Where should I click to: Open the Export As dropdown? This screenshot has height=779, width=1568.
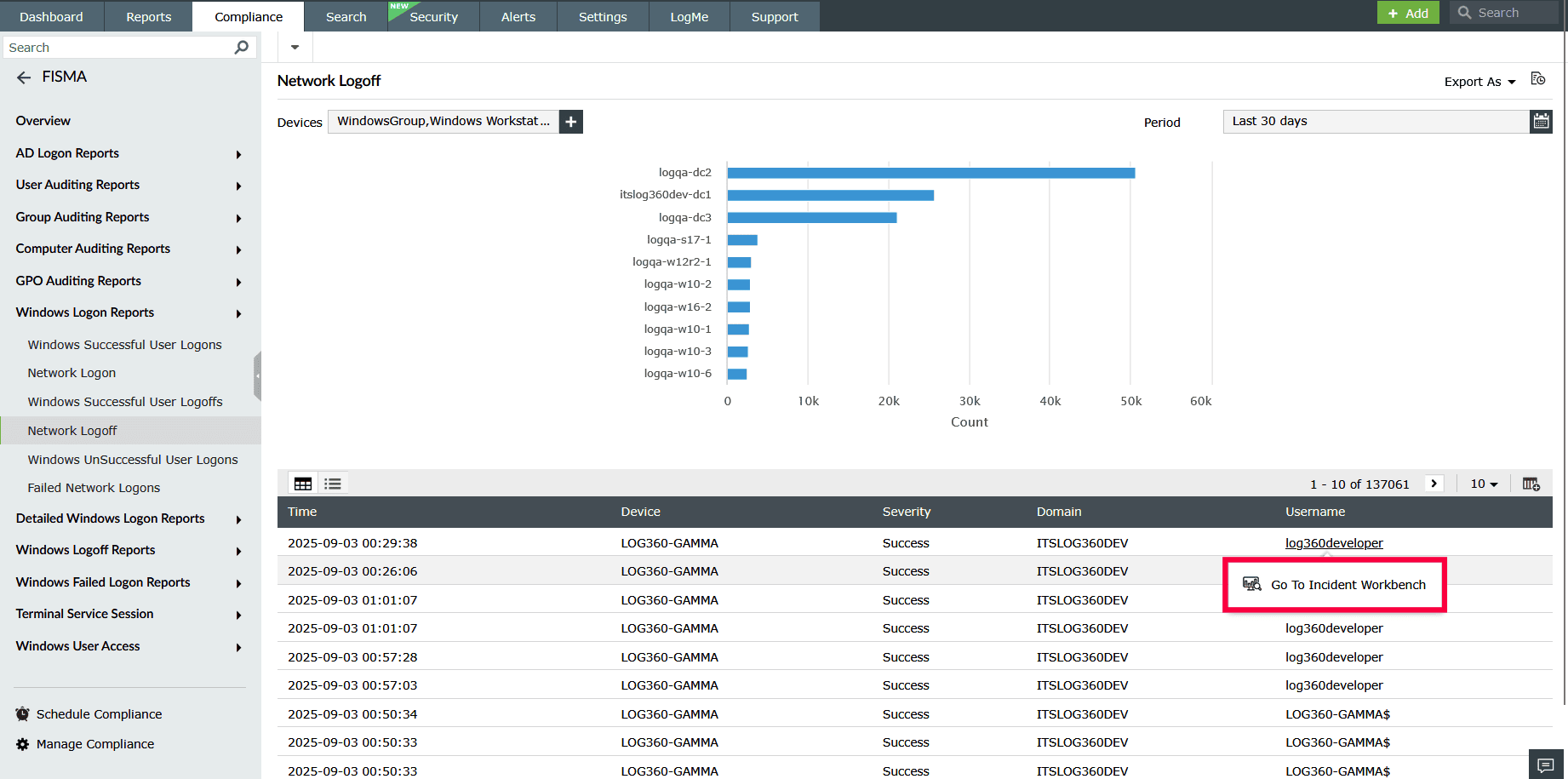pyautogui.click(x=1479, y=82)
